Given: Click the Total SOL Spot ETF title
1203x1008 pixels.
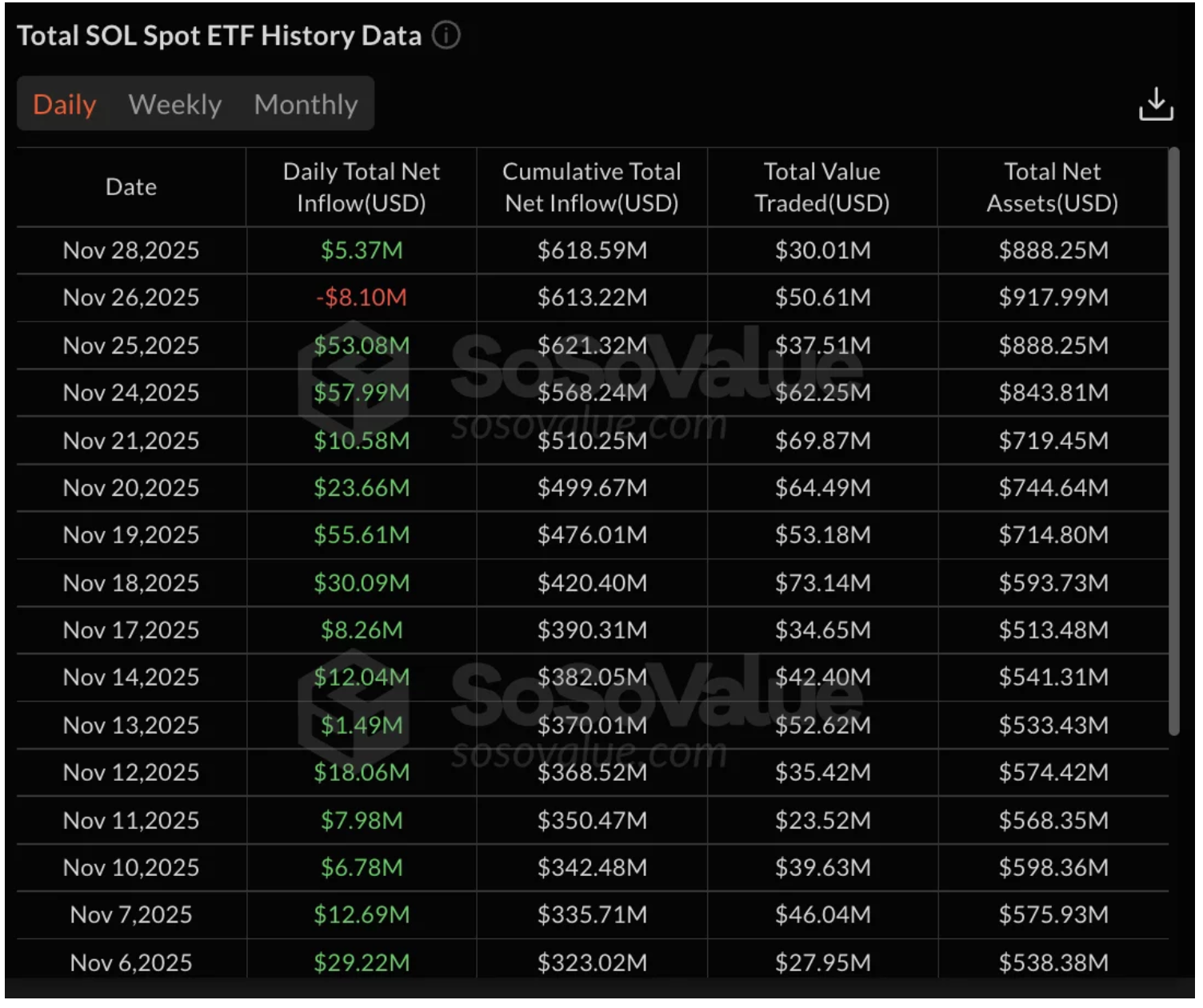Looking at the screenshot, I should coord(219,36).
